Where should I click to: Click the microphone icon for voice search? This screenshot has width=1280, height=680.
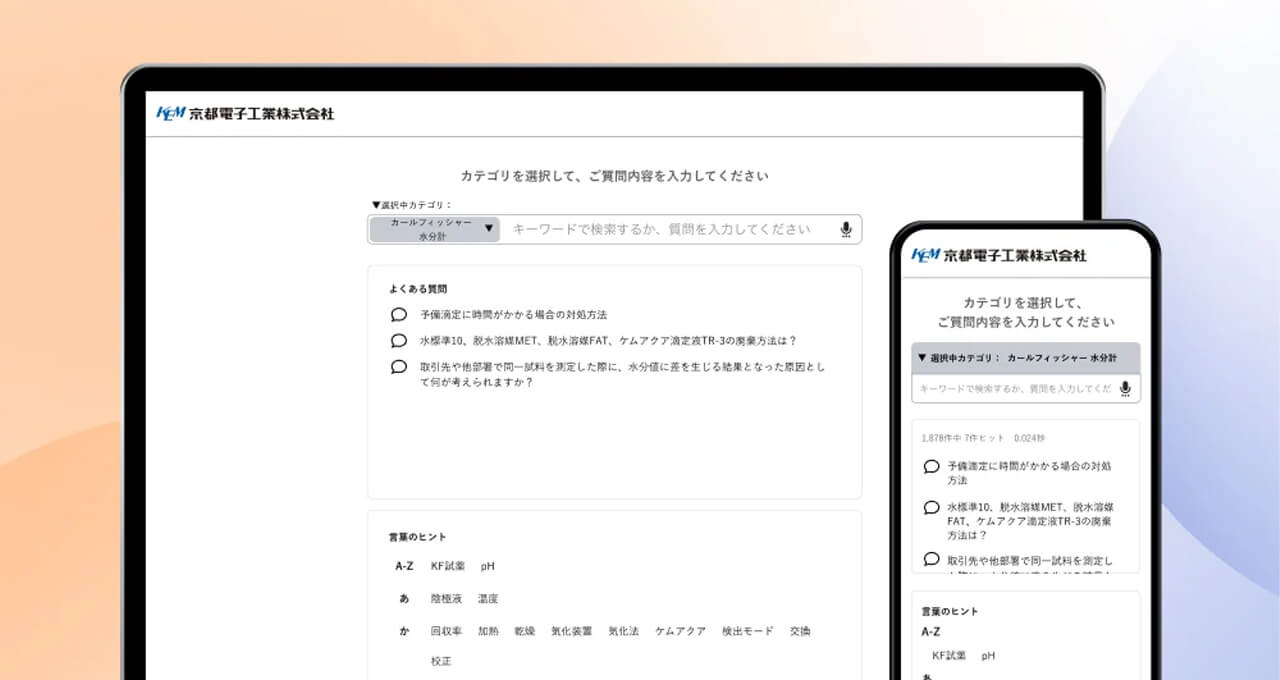point(844,229)
